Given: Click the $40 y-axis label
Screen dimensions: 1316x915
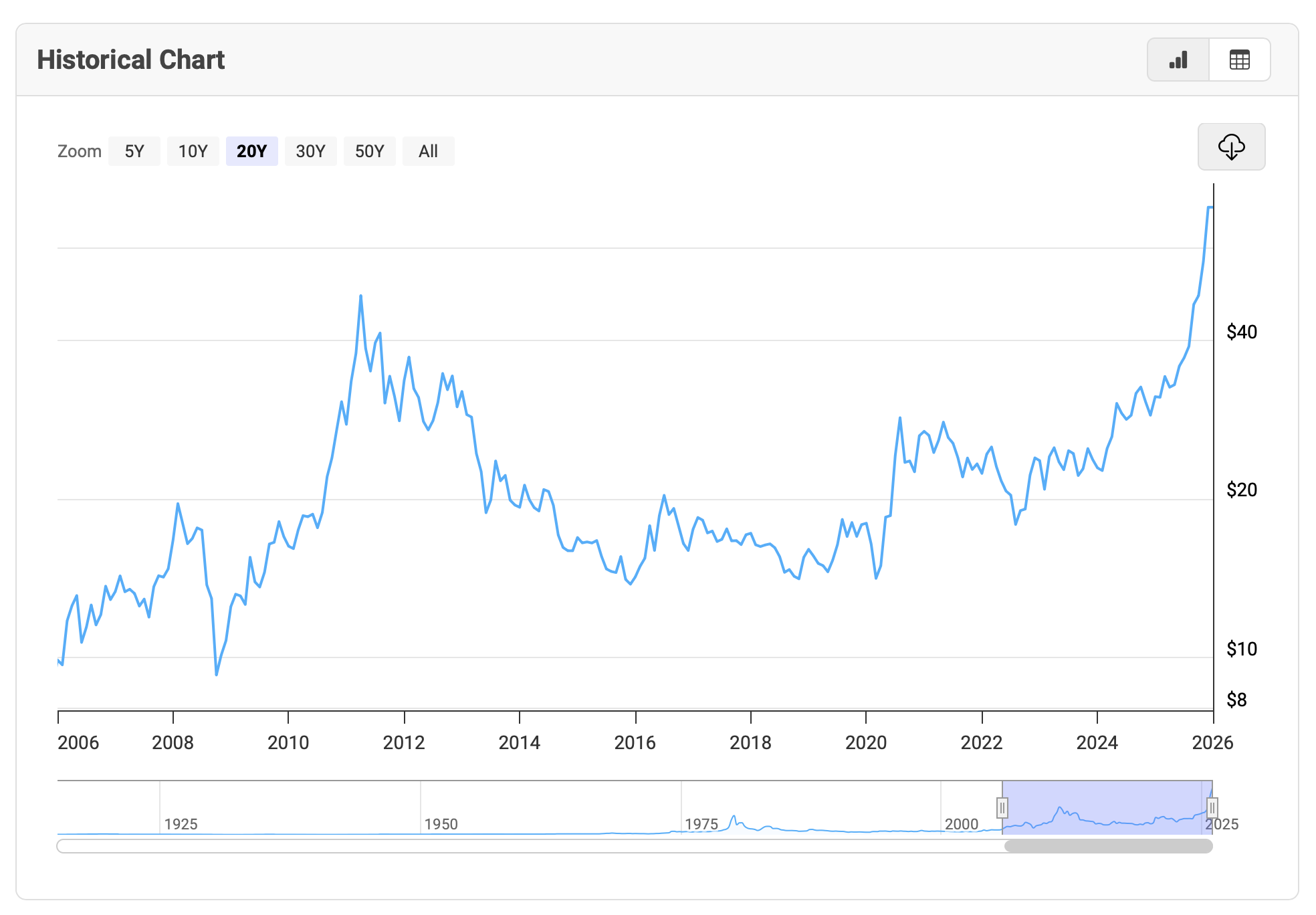Looking at the screenshot, I should [x=1241, y=332].
